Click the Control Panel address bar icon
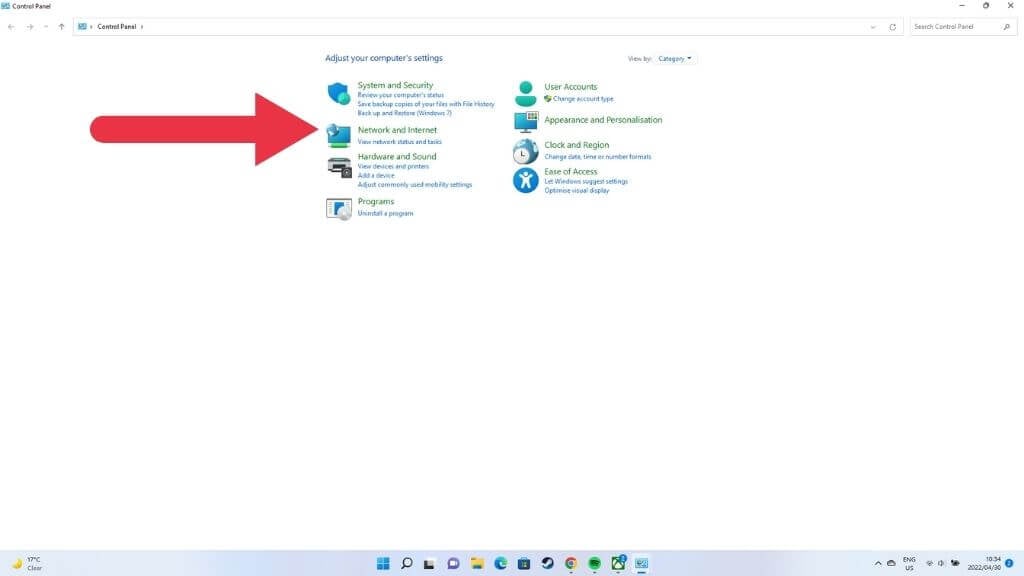1024x576 pixels. (x=82, y=27)
